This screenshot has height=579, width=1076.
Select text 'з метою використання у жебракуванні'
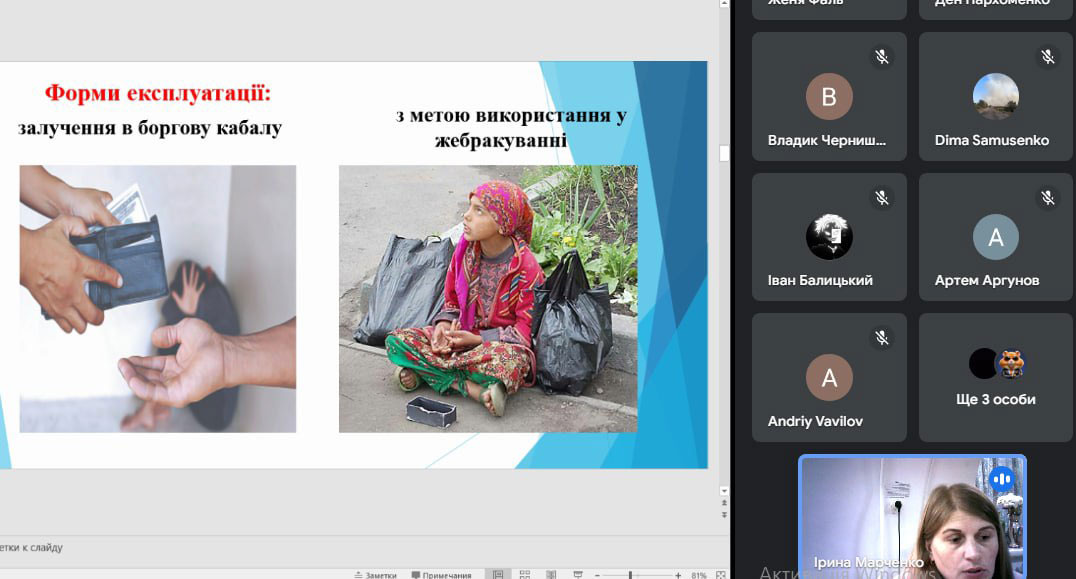(511, 128)
